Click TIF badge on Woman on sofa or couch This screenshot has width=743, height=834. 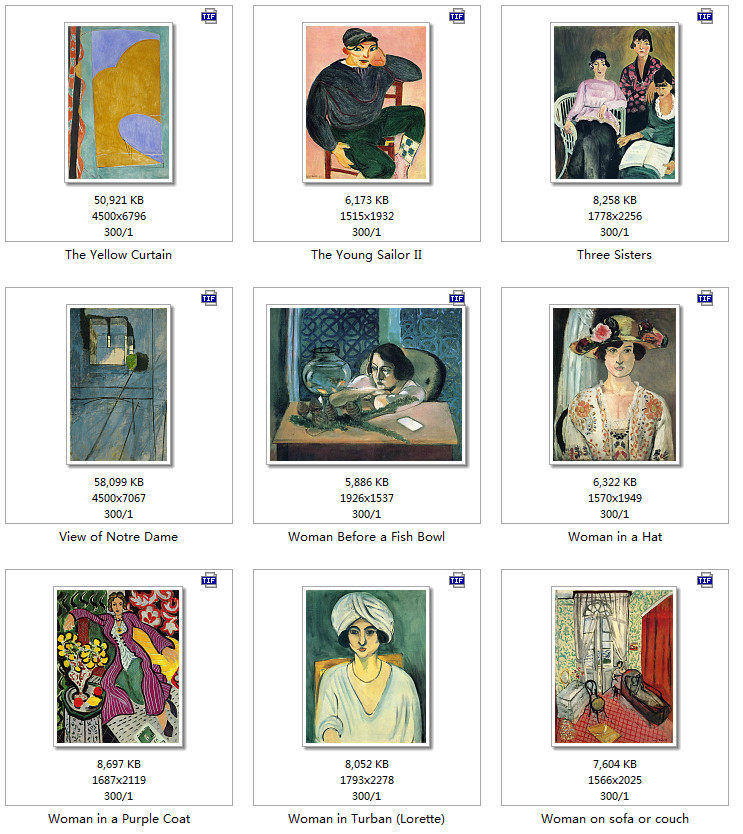point(705,580)
